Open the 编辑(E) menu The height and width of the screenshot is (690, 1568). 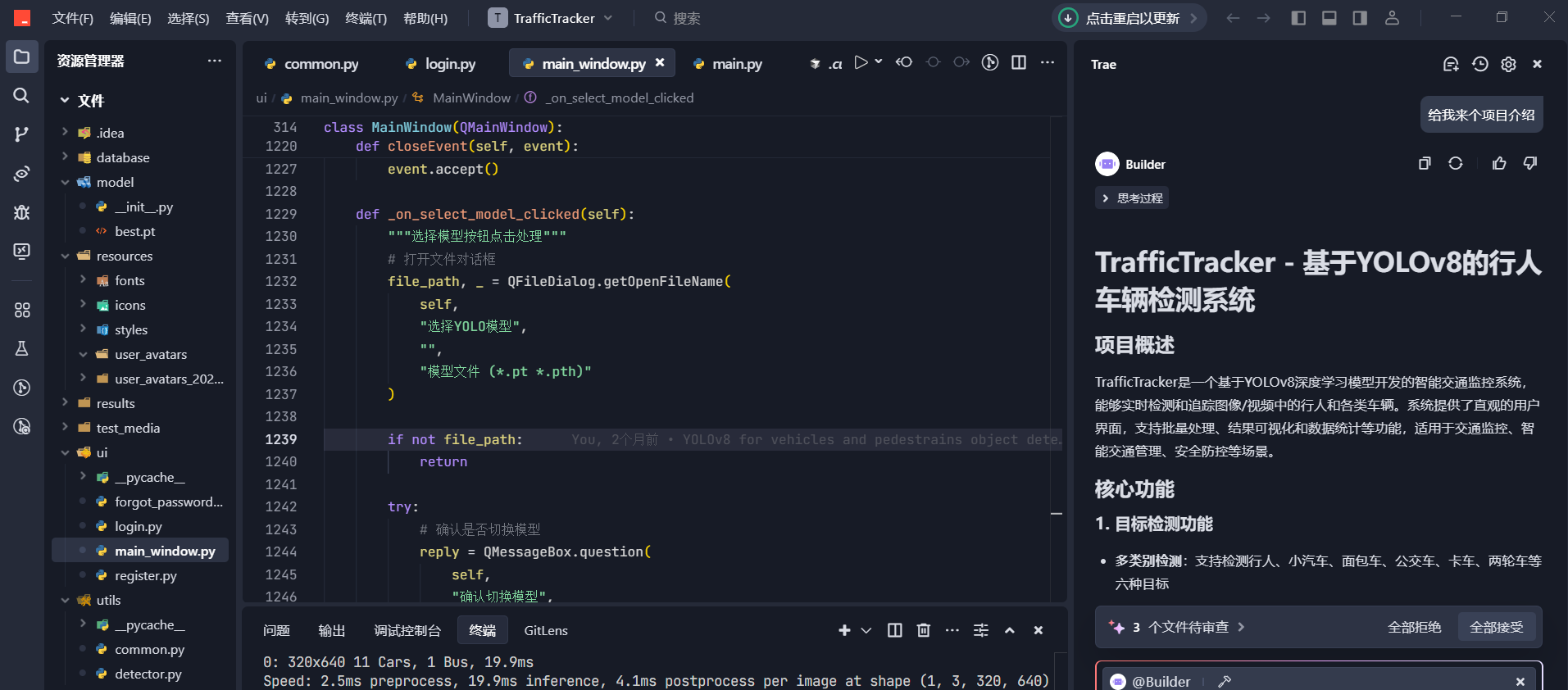pos(130,18)
